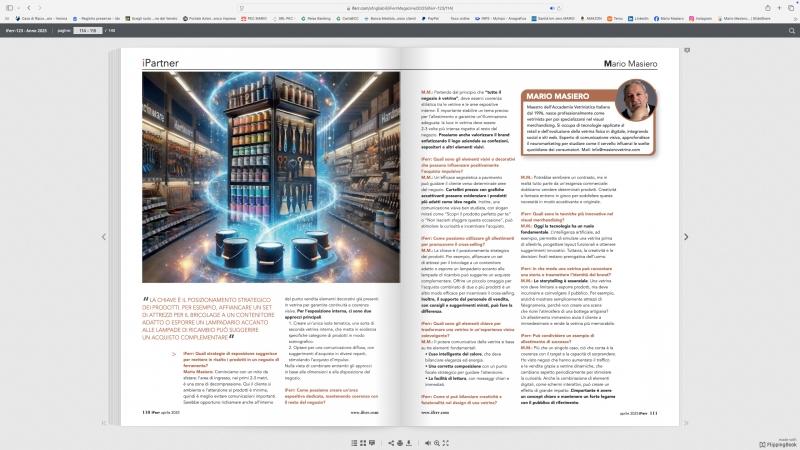Screen dimensions: 800x450
Task: Enter fullscreen viewing mode
Action: click(446, 443)
